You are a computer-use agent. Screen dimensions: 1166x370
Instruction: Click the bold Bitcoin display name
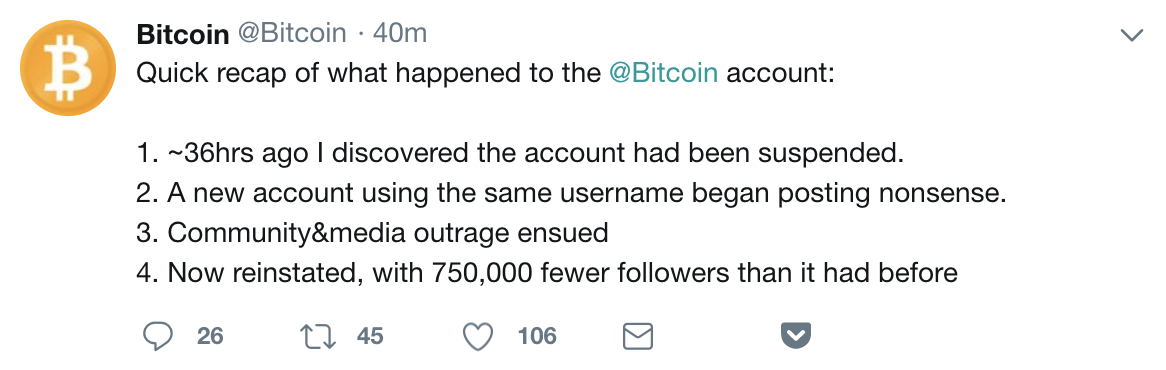(183, 34)
